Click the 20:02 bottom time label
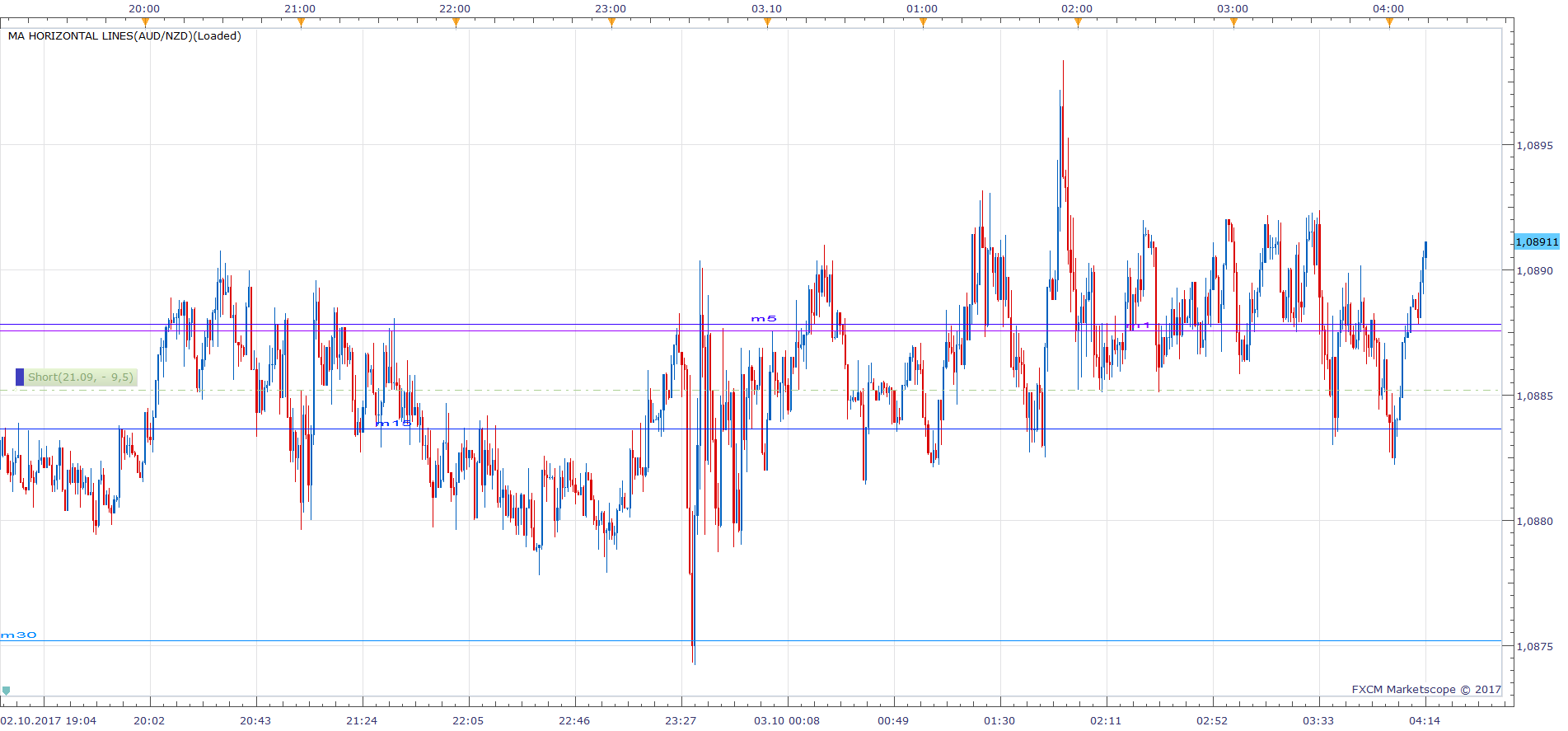 [x=149, y=720]
